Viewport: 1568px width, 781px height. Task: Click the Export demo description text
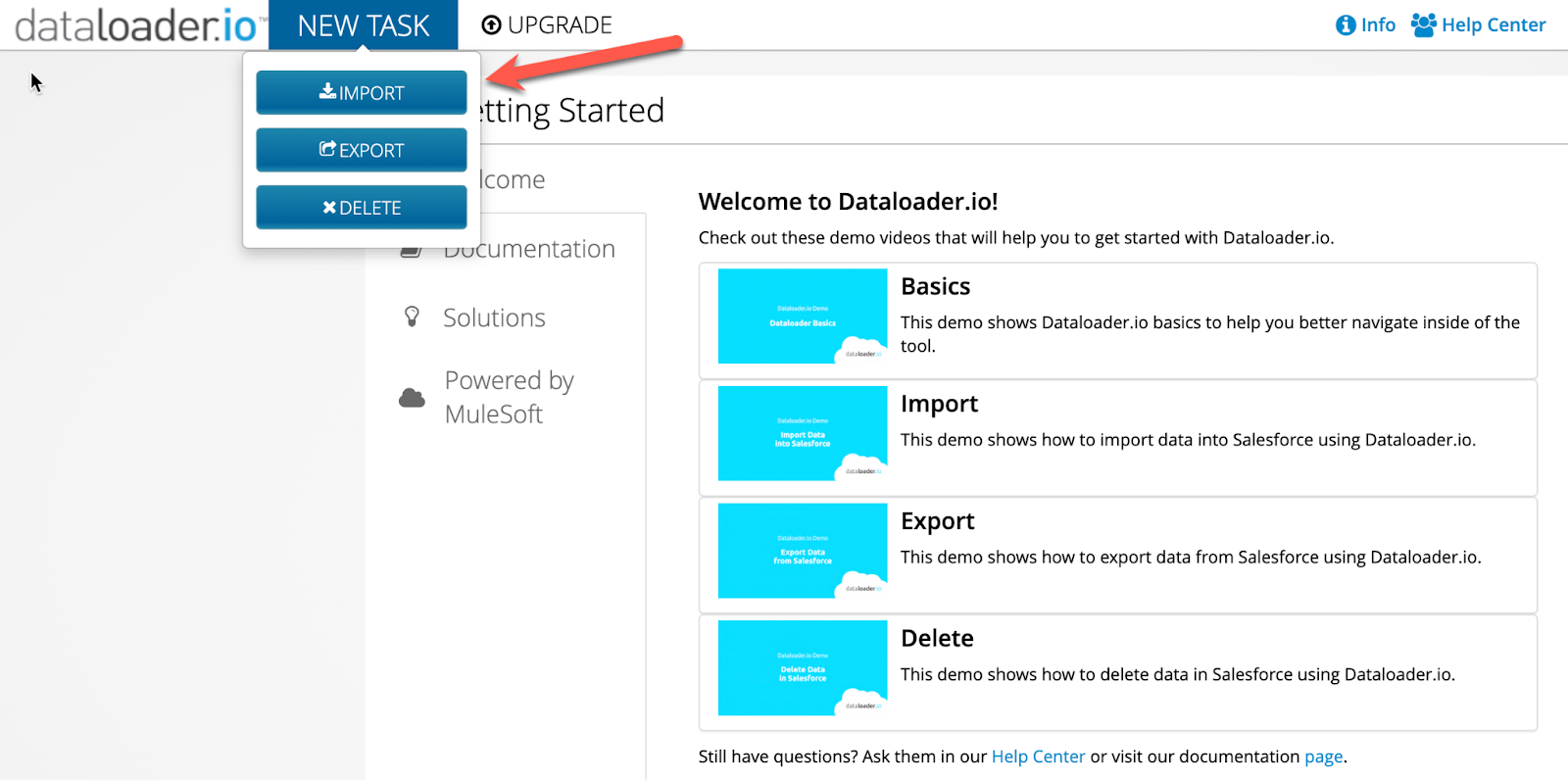pos(1191,557)
